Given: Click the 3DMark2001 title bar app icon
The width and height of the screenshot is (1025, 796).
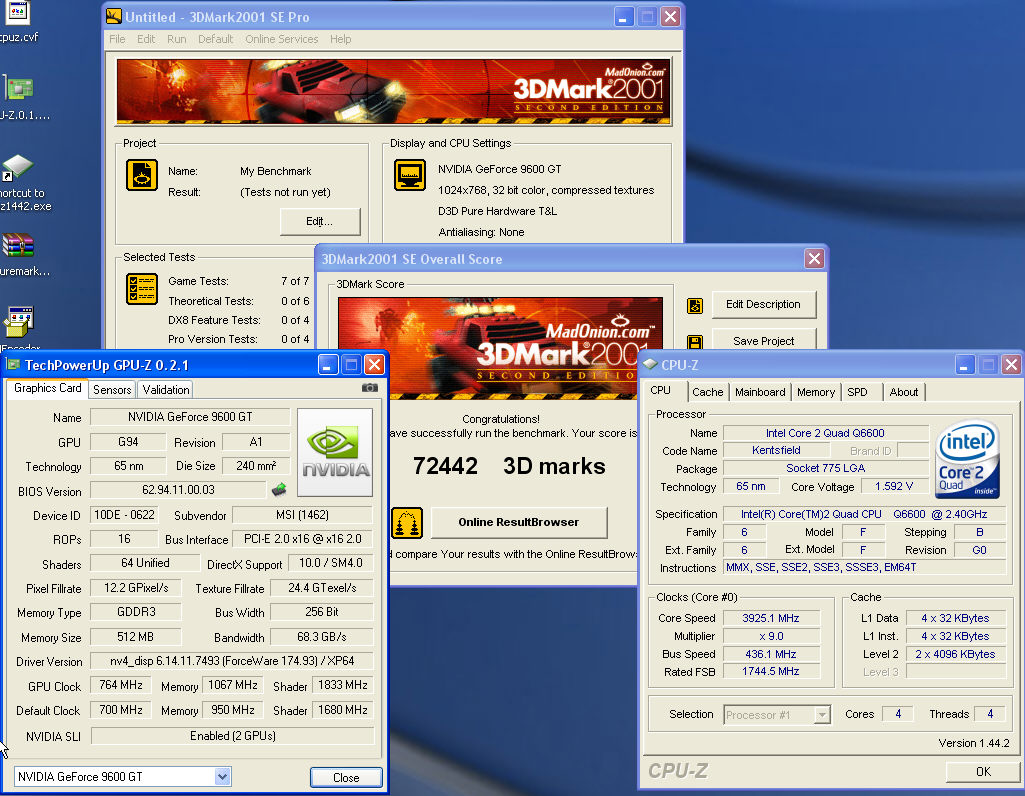Looking at the screenshot, I should (114, 16).
